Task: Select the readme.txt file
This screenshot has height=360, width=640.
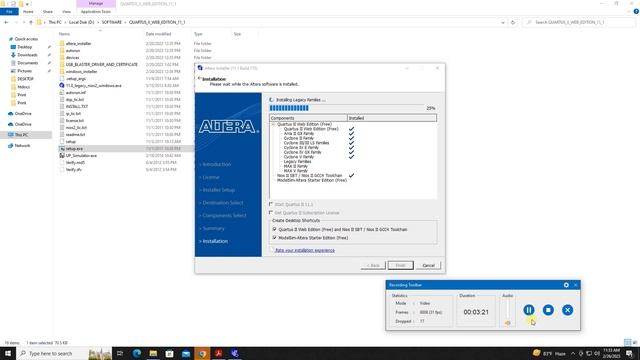Action: tap(76, 134)
